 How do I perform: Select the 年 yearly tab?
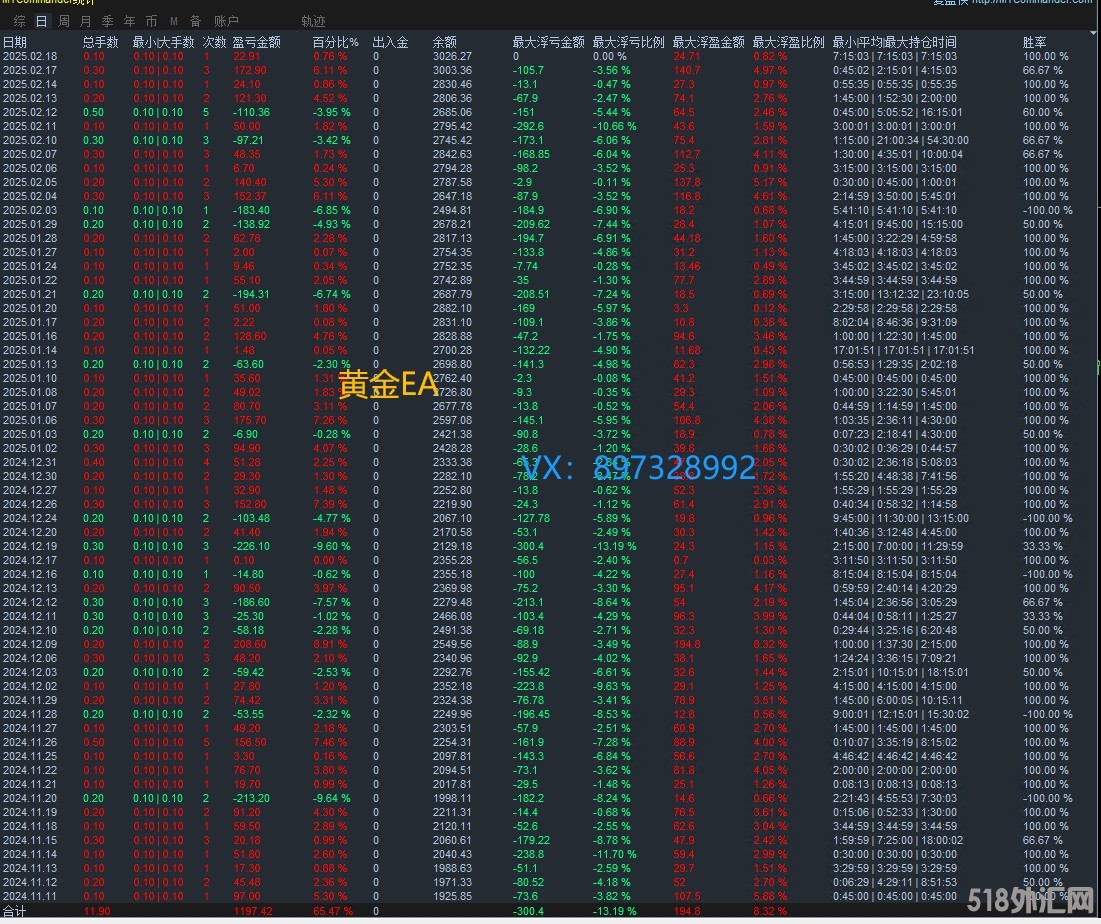pyautogui.click(x=129, y=21)
